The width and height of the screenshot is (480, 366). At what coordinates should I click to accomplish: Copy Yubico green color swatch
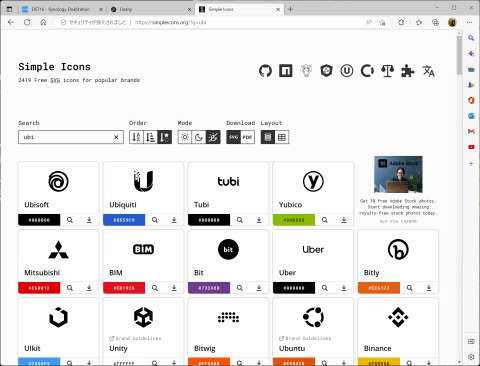294,220
